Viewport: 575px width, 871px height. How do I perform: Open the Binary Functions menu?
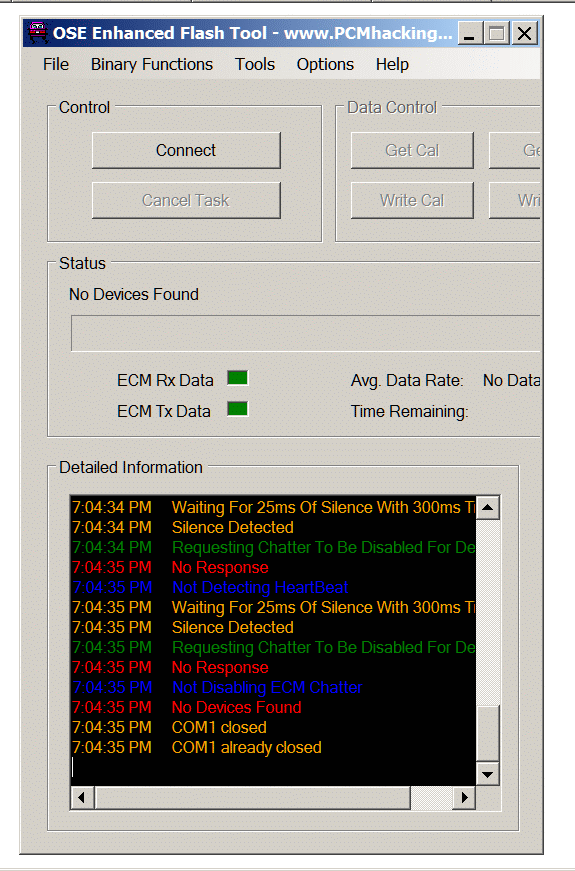(x=152, y=64)
